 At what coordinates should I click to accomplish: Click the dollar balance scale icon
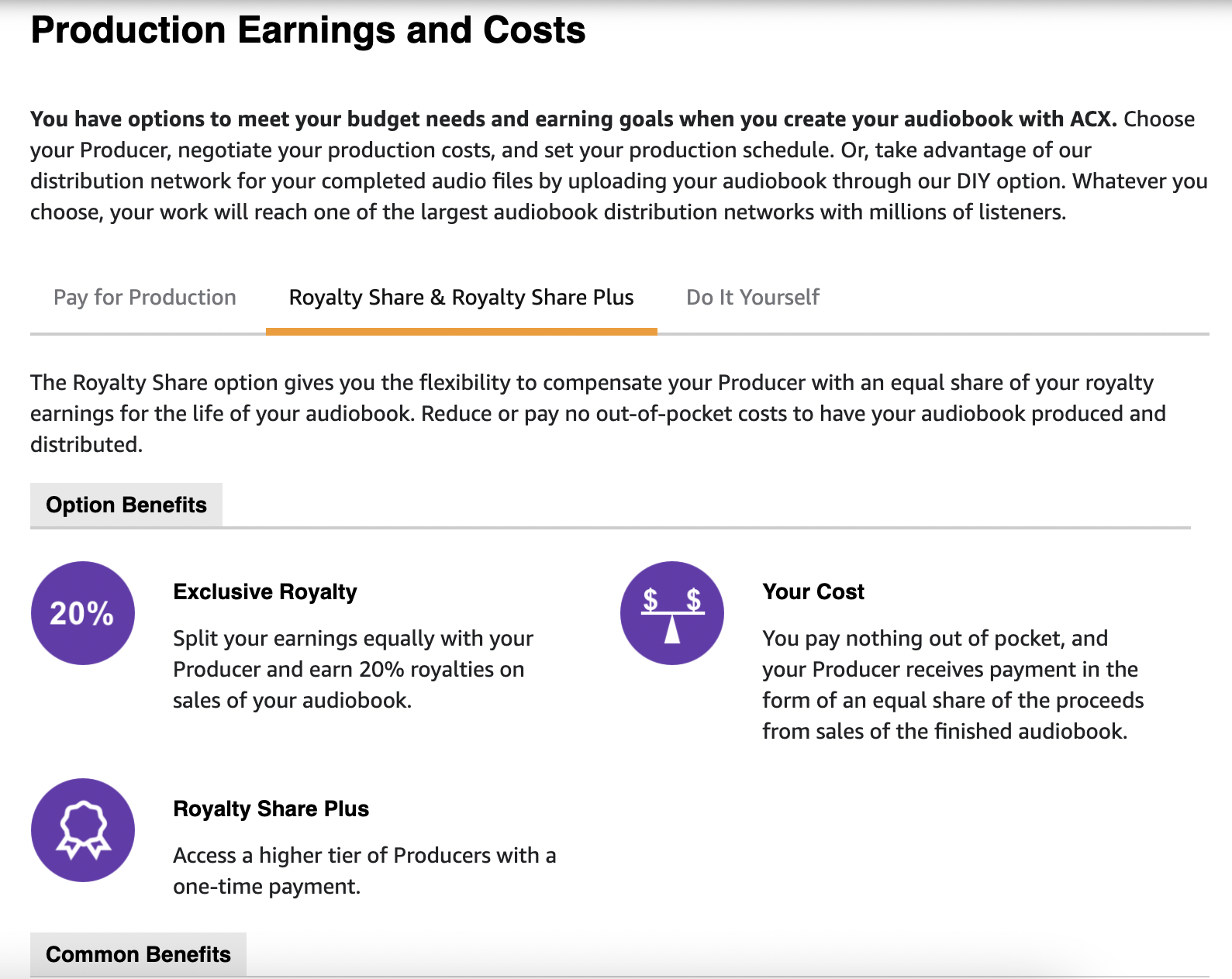coord(672,613)
